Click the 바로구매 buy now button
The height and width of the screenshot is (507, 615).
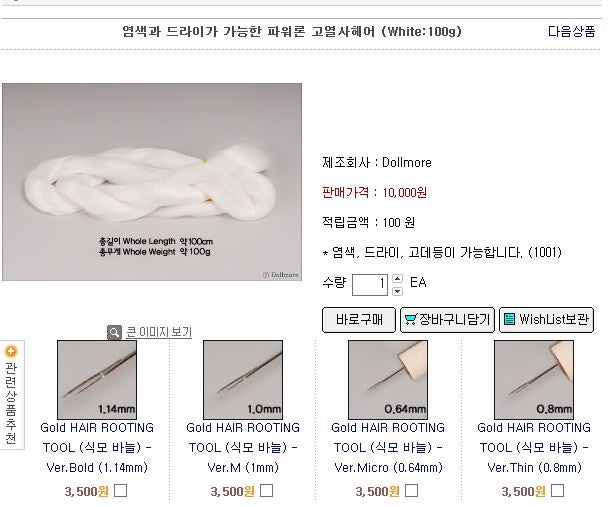[359, 320]
